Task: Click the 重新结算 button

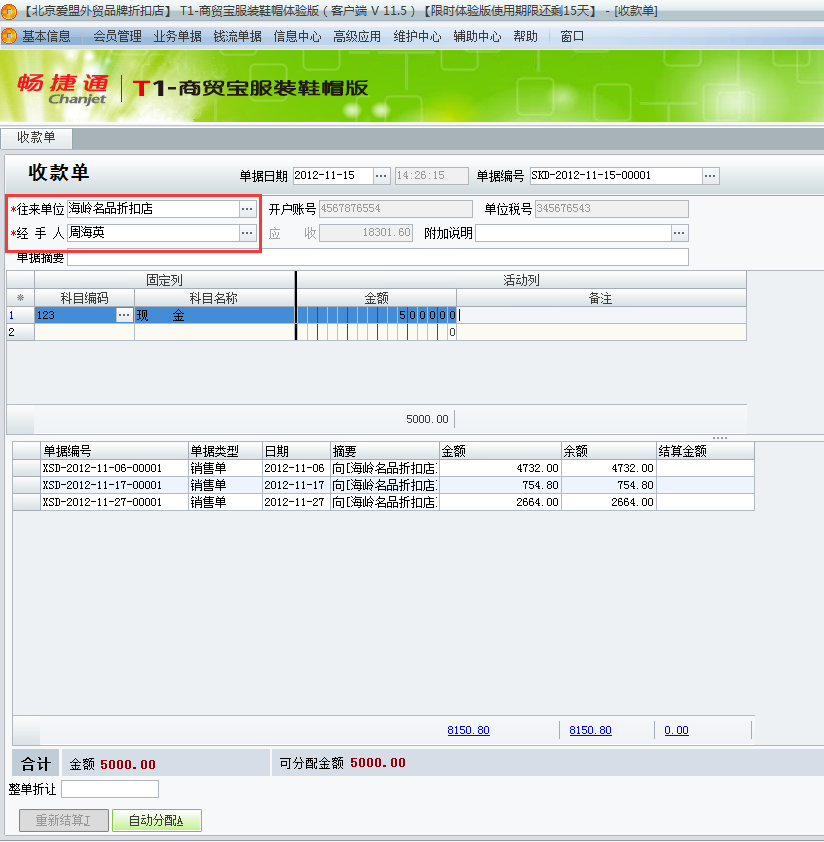Action: pos(64,821)
